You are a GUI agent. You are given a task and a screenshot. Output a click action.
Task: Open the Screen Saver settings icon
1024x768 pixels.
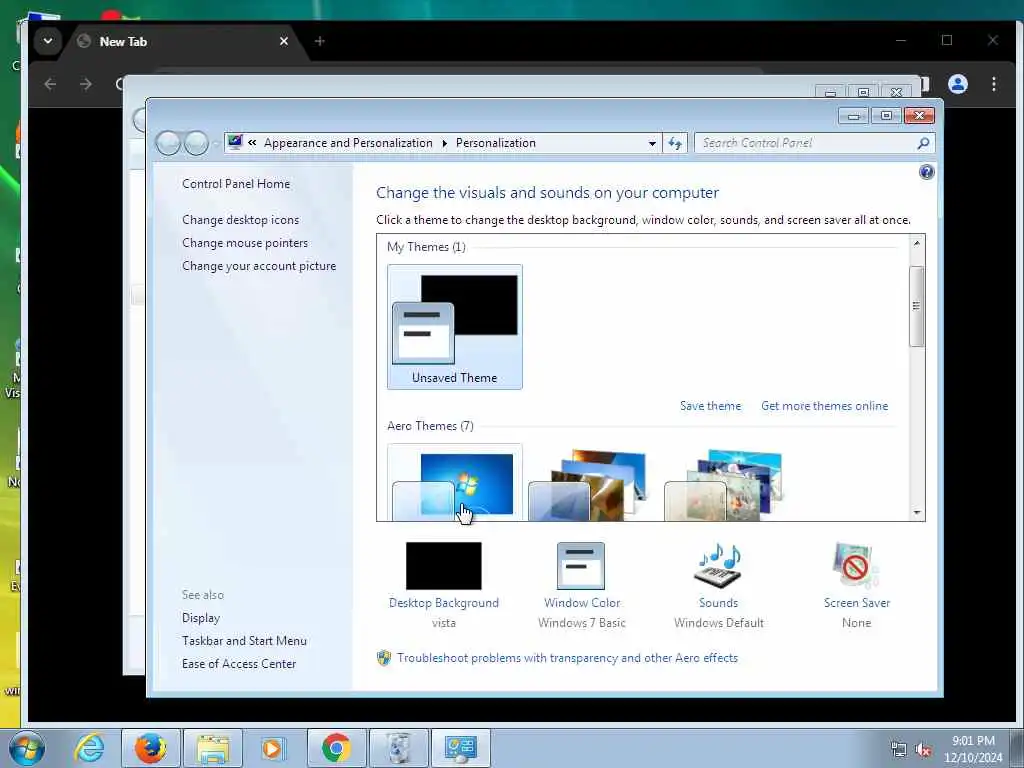coord(856,566)
